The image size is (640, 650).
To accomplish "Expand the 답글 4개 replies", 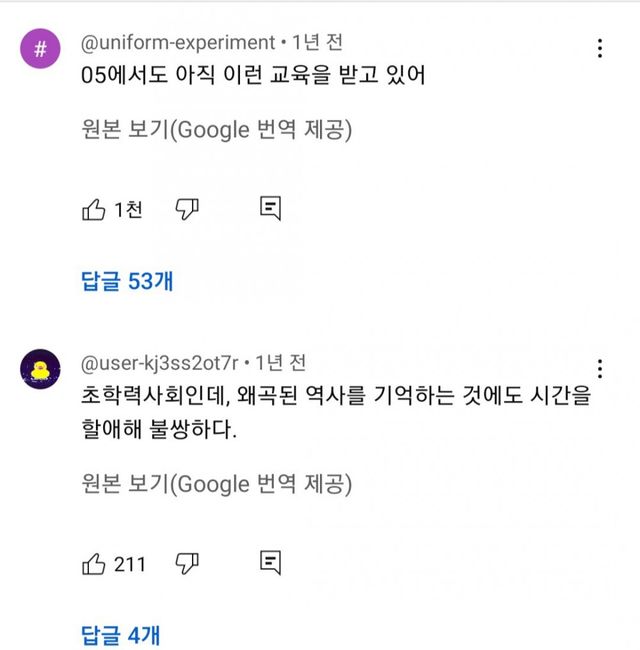I will pyautogui.click(x=120, y=634).
